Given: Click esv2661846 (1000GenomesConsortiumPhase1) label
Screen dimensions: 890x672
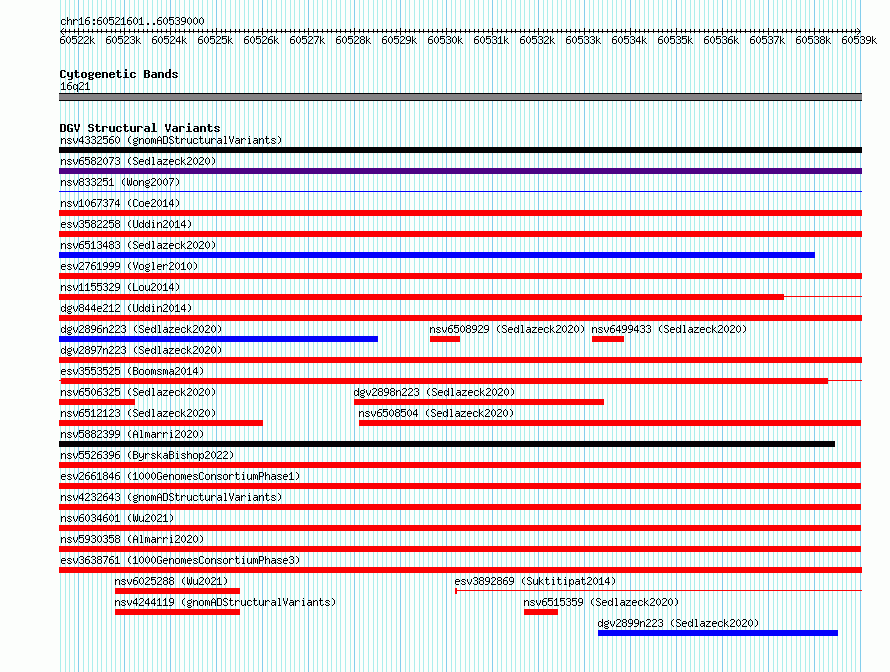Looking at the screenshot, I should 180,476.
